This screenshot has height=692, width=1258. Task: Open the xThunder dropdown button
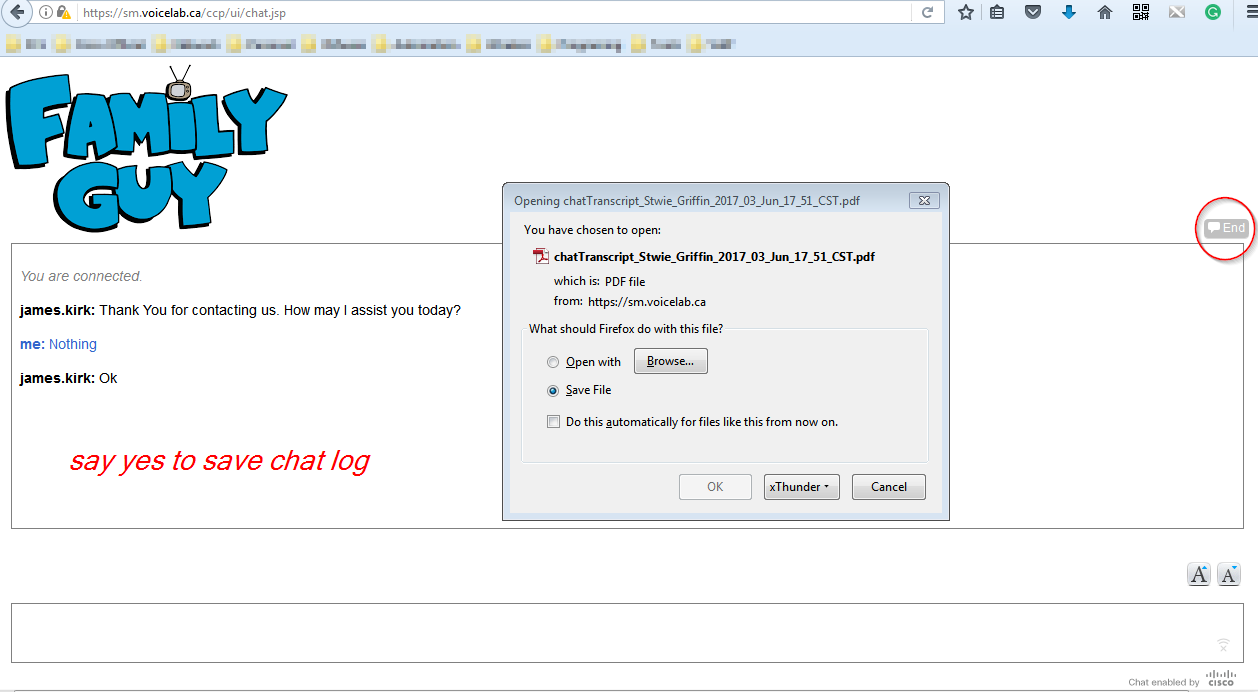tap(802, 487)
